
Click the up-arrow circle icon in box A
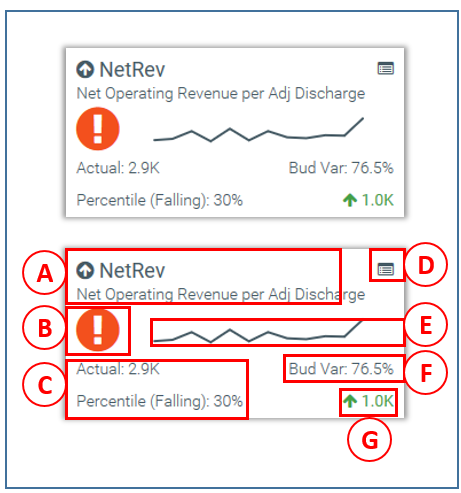85,270
